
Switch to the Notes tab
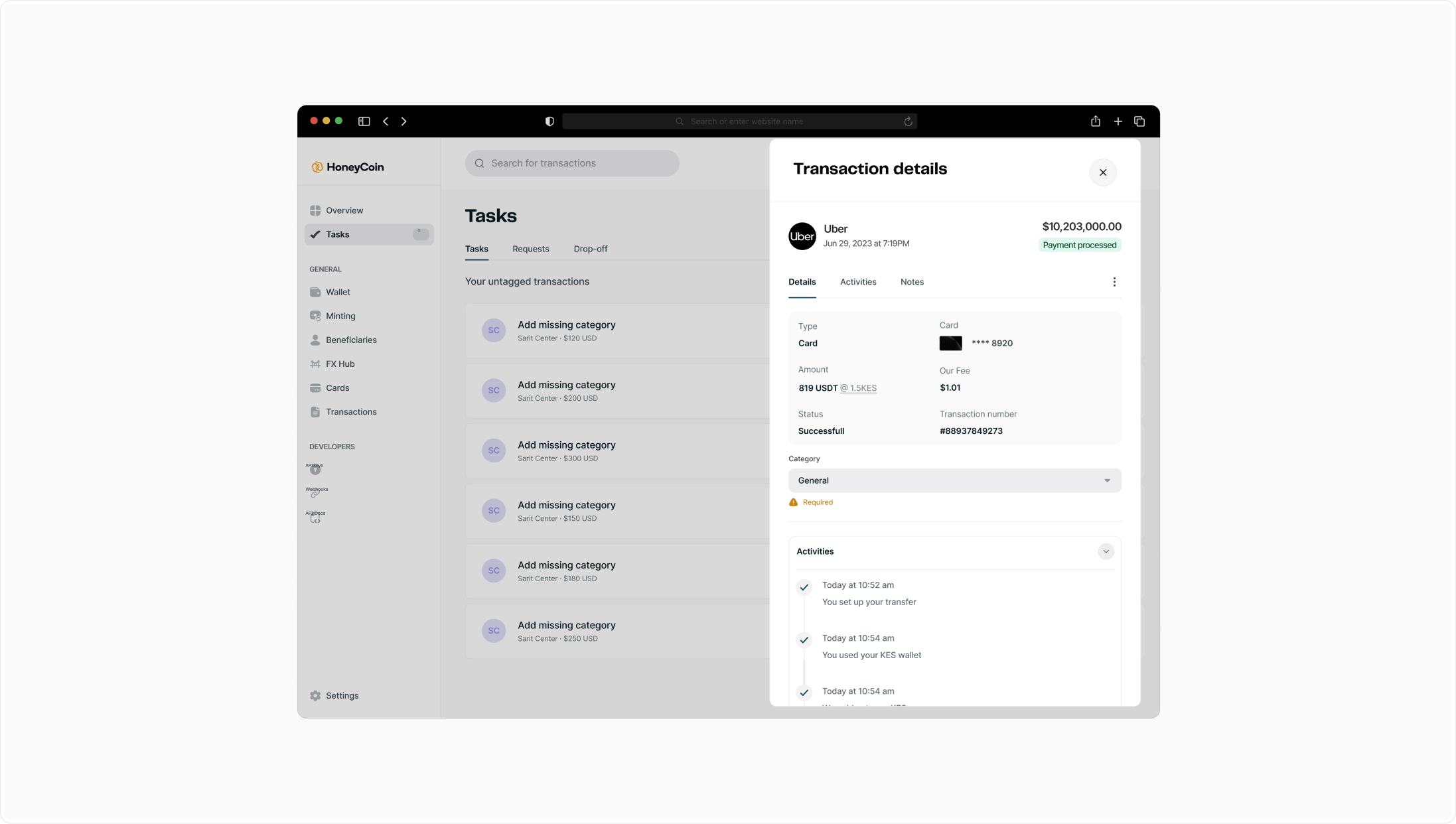tap(912, 282)
